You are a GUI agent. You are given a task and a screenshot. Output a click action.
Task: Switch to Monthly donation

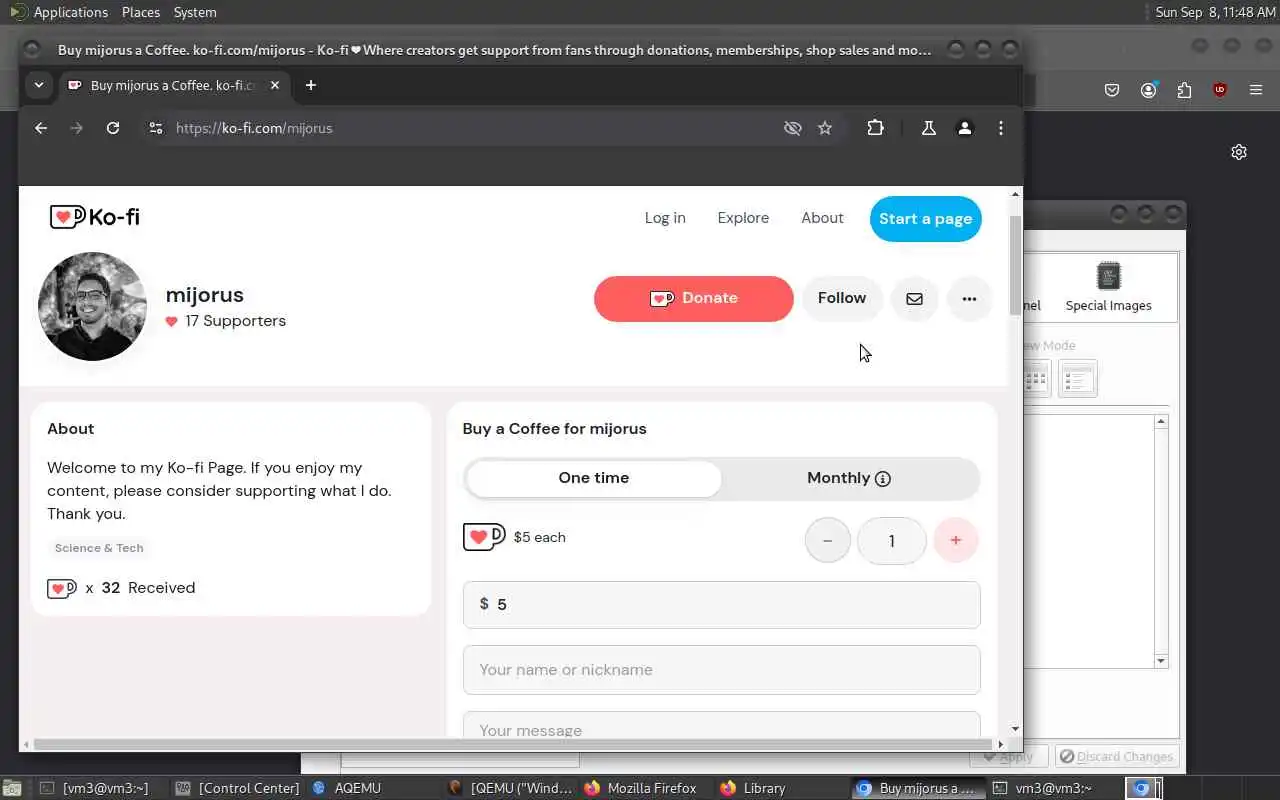[x=849, y=478]
